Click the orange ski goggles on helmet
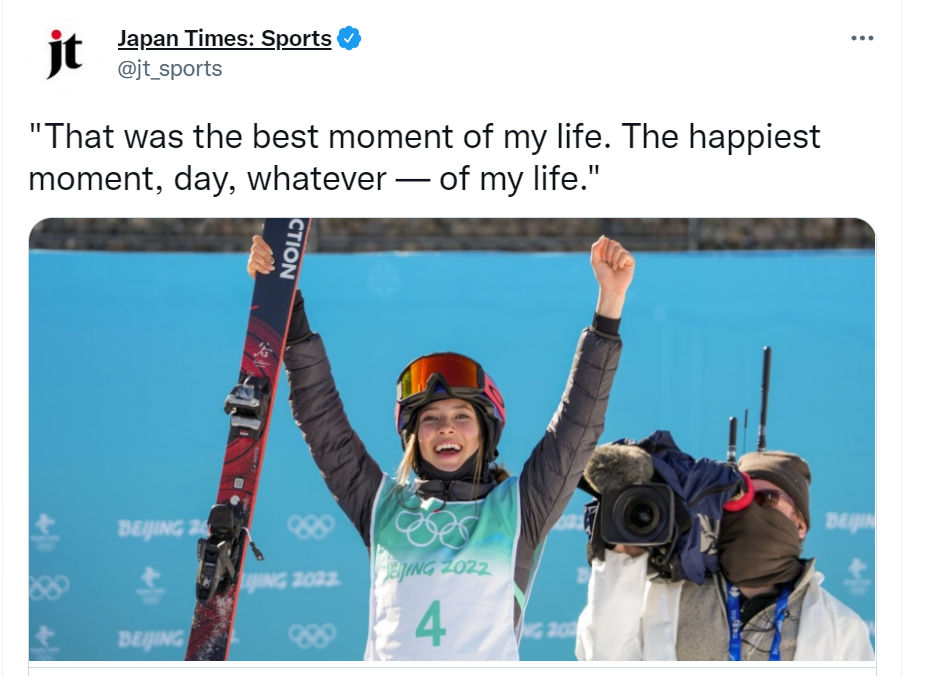 440,374
